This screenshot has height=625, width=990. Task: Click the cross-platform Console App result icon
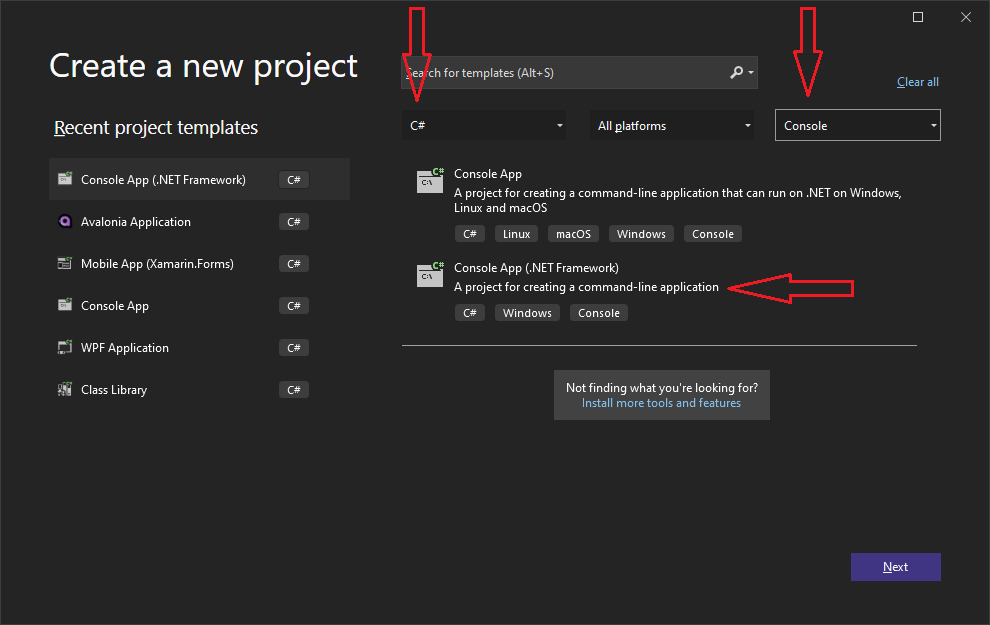pos(430,182)
